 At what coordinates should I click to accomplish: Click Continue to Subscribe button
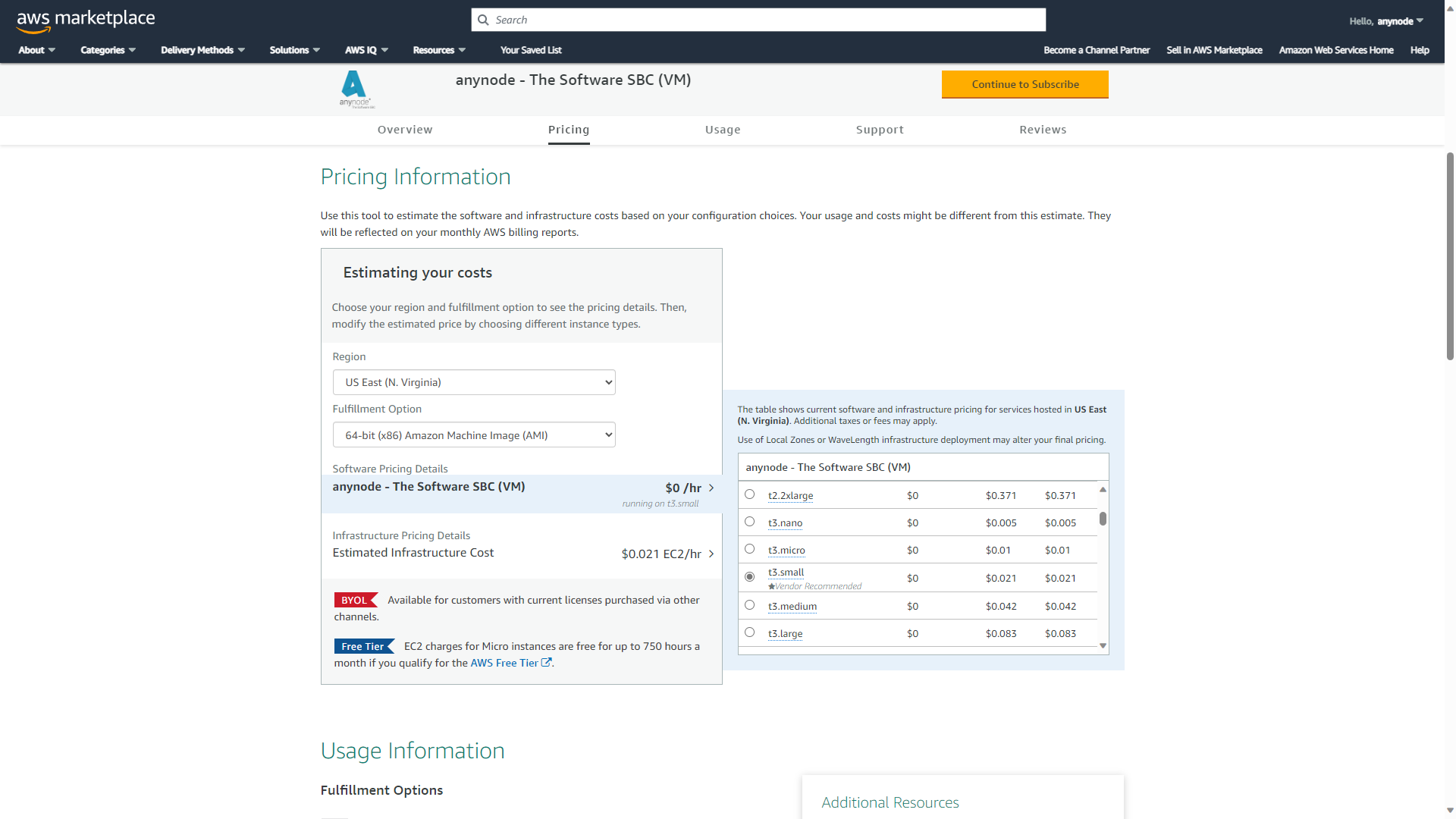click(x=1025, y=84)
